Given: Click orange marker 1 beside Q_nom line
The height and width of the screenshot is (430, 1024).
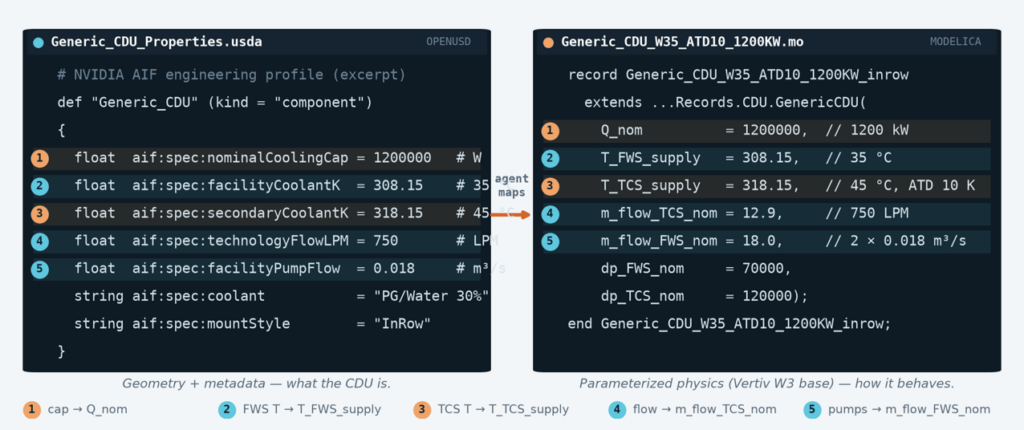Looking at the screenshot, I should coord(551,131).
